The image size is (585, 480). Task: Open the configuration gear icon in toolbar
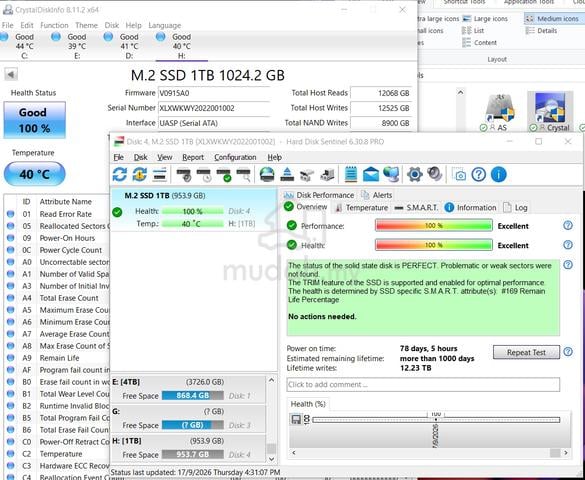[x=414, y=174]
